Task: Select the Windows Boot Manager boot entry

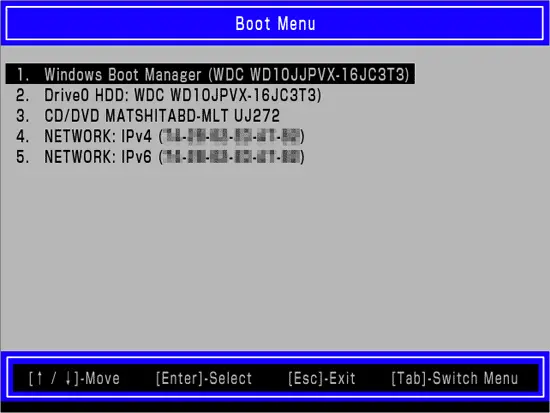Action: click(210, 74)
